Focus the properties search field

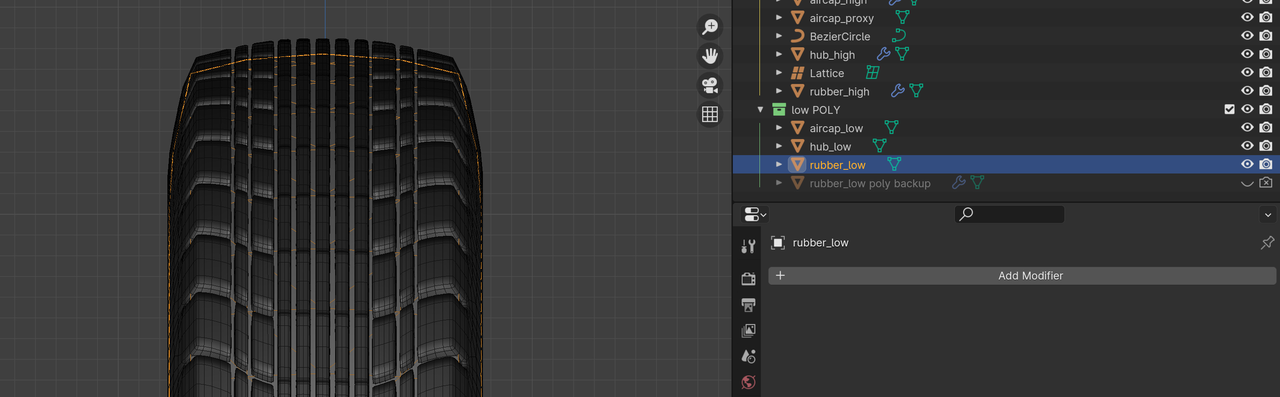coord(1009,214)
